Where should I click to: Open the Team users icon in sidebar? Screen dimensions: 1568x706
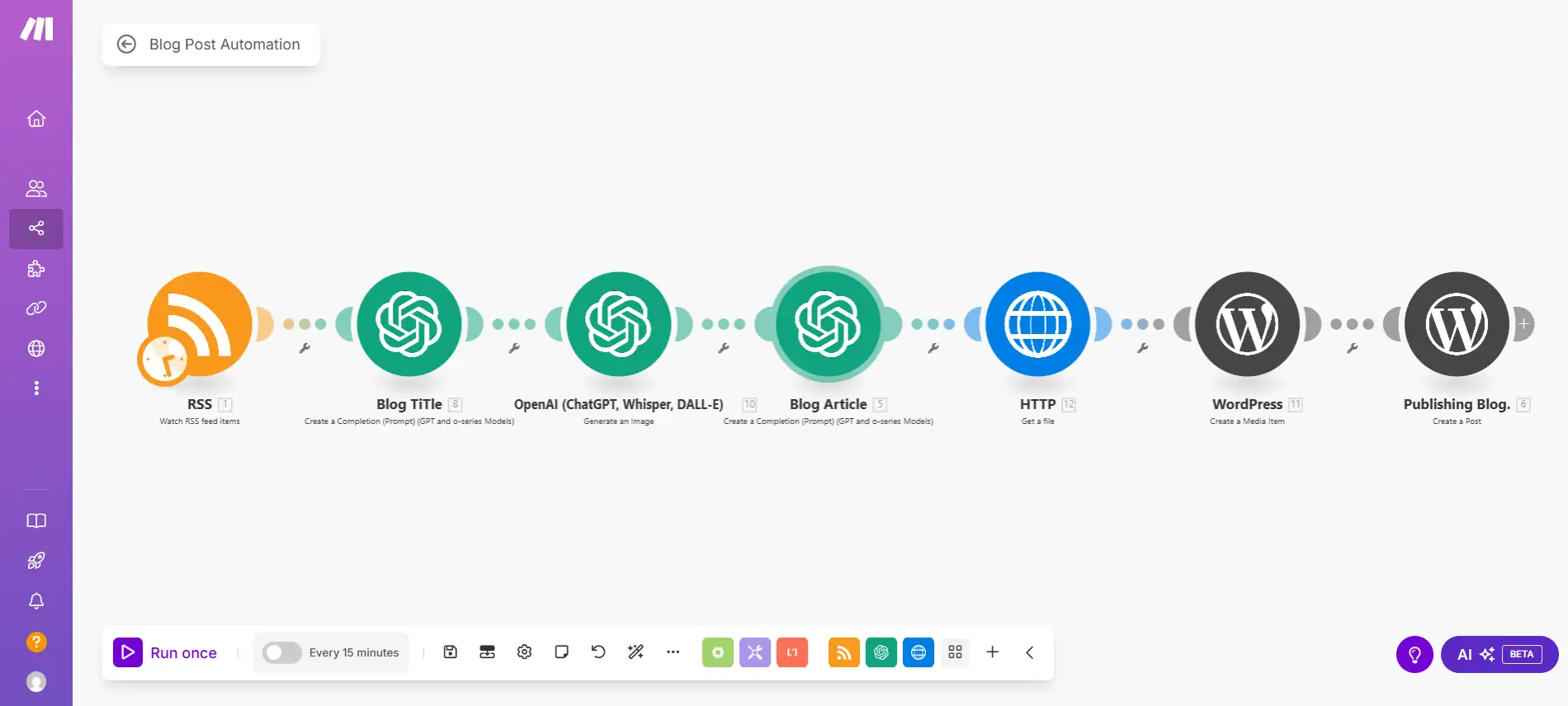point(36,189)
